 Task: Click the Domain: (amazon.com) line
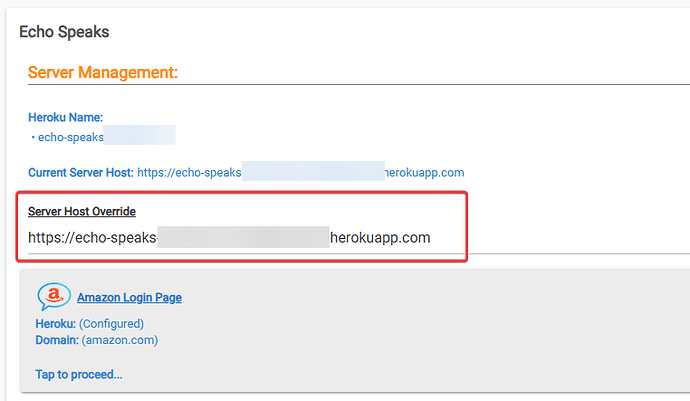pyautogui.click(x=96, y=340)
